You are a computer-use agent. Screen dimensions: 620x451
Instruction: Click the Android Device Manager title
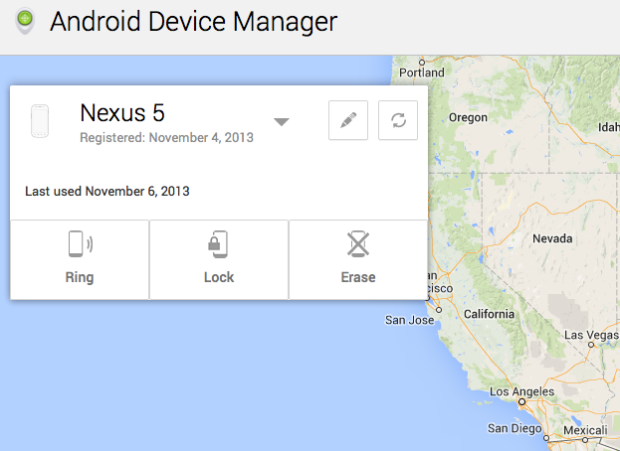(193, 21)
